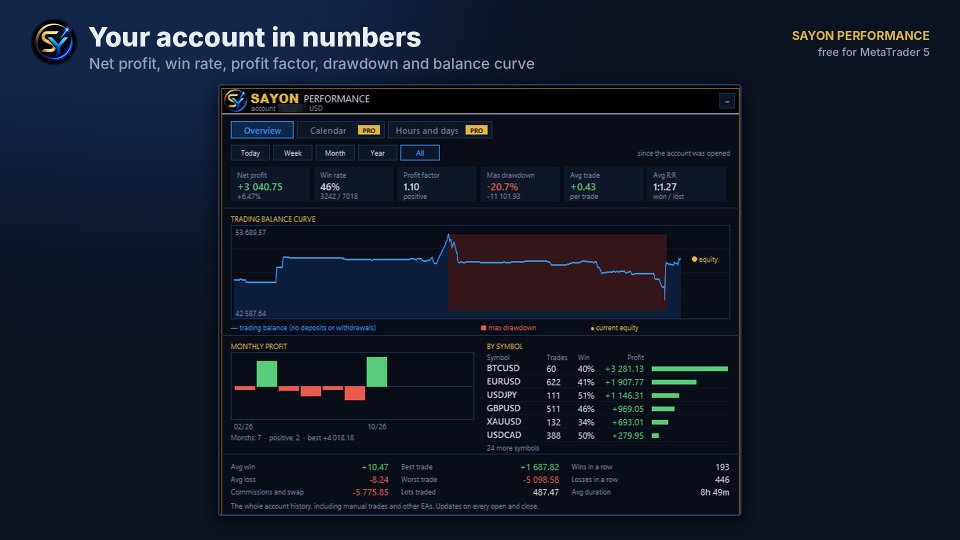This screenshot has height=540, width=960.
Task: Click the current equity legend marker
Action: [x=592, y=329]
